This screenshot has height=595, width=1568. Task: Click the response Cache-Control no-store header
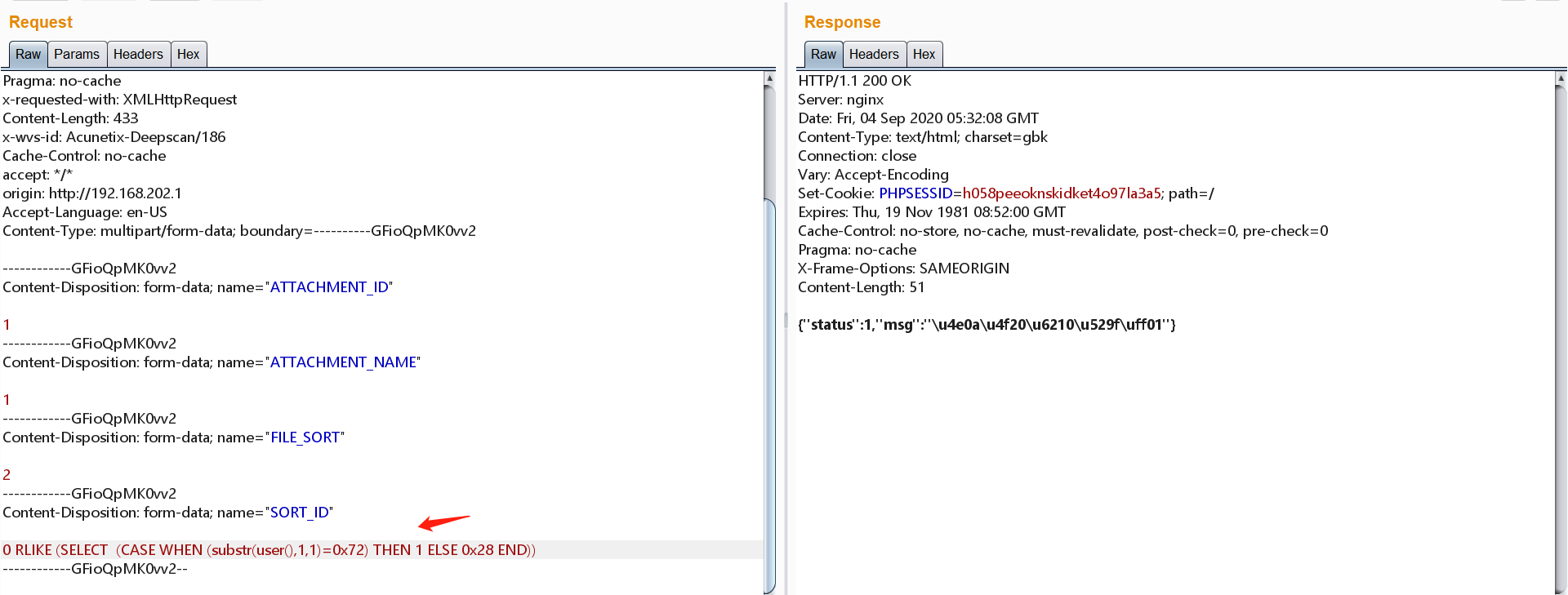point(1063,231)
